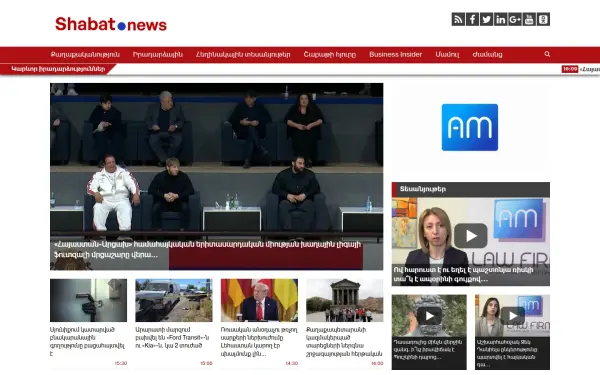Open the Շաբաթի հյուրը menu item
Screen dimensions: 600x375
(x=329, y=54)
